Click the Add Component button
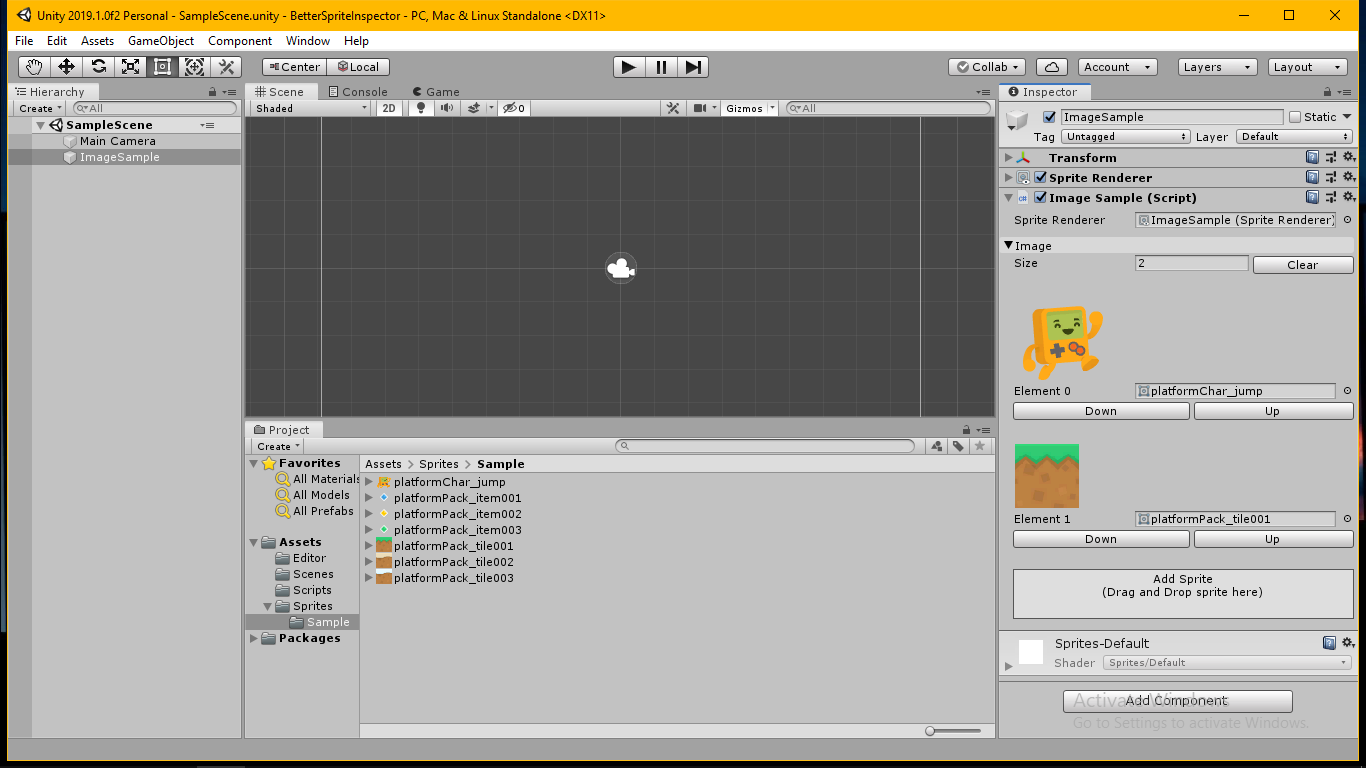 (1177, 701)
